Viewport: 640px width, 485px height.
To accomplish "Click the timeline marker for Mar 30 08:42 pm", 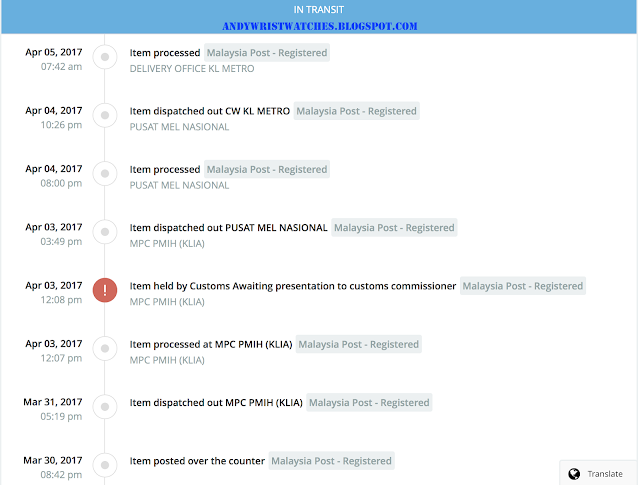I will pyautogui.click(x=105, y=465).
